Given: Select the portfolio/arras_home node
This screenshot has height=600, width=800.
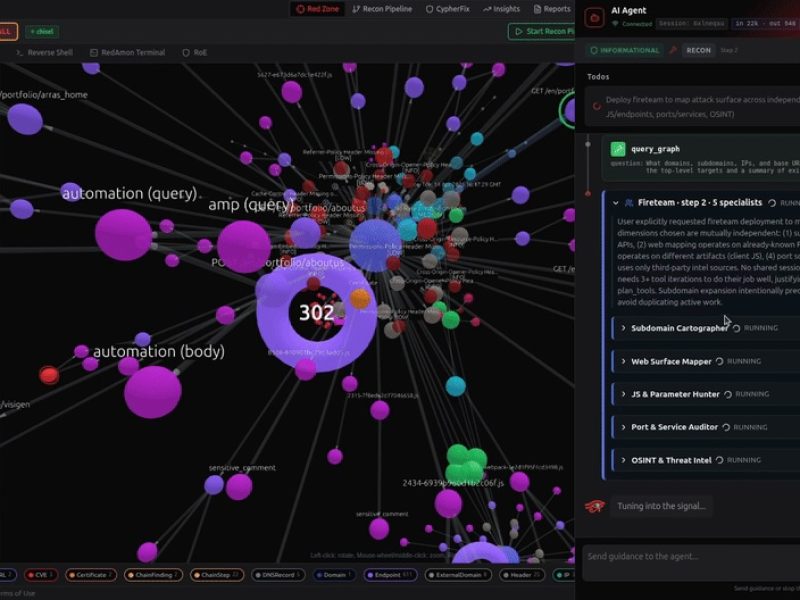Looking at the screenshot, I should [24, 119].
